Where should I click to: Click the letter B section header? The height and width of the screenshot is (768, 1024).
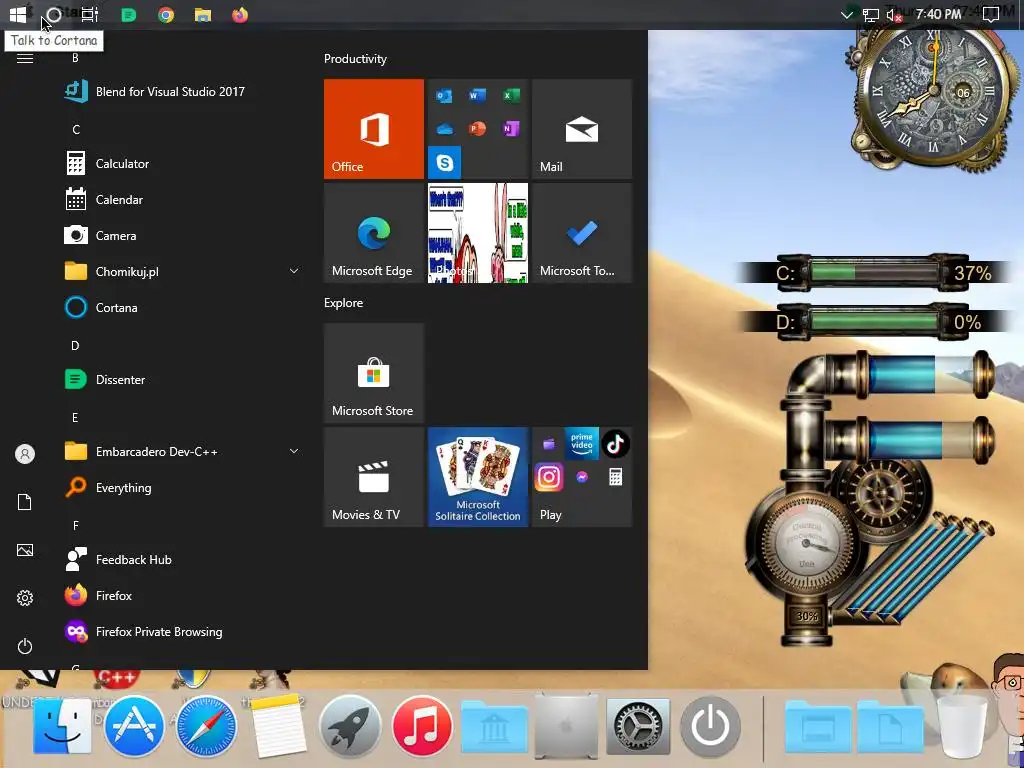pyautogui.click(x=75, y=58)
